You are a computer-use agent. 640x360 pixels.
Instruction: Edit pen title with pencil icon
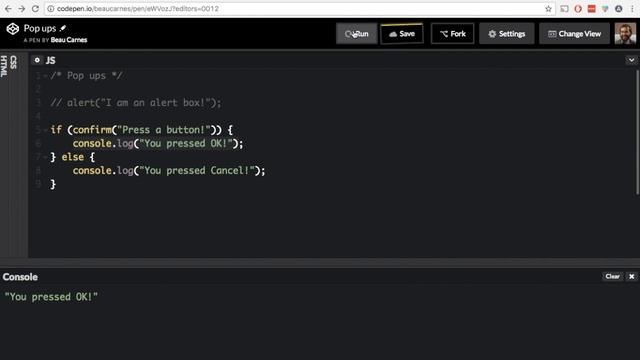(63, 28)
